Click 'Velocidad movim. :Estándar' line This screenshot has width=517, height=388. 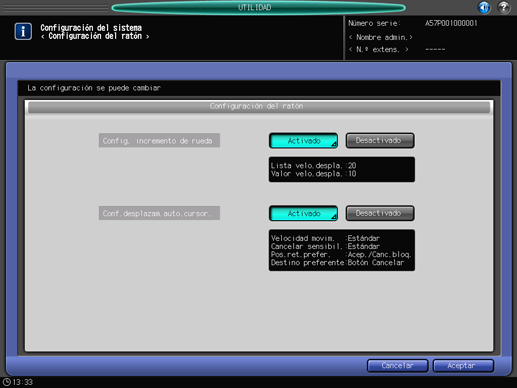coord(325,238)
